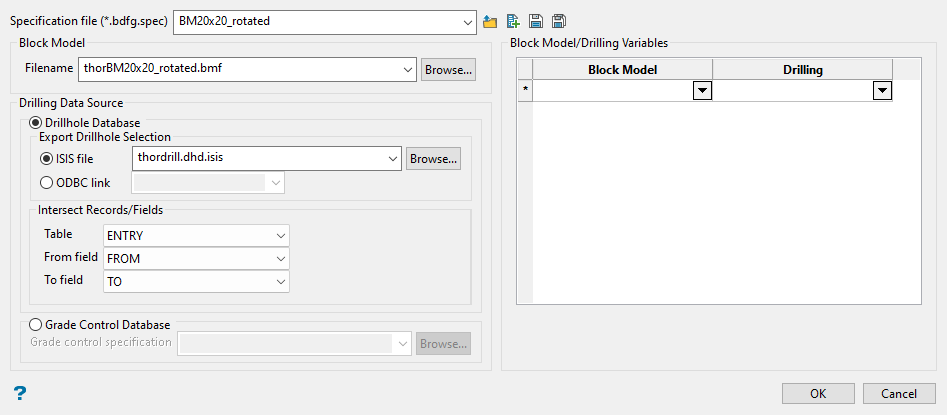The image size is (947, 415).
Task: Click the Block Model column header
Action: (623, 69)
